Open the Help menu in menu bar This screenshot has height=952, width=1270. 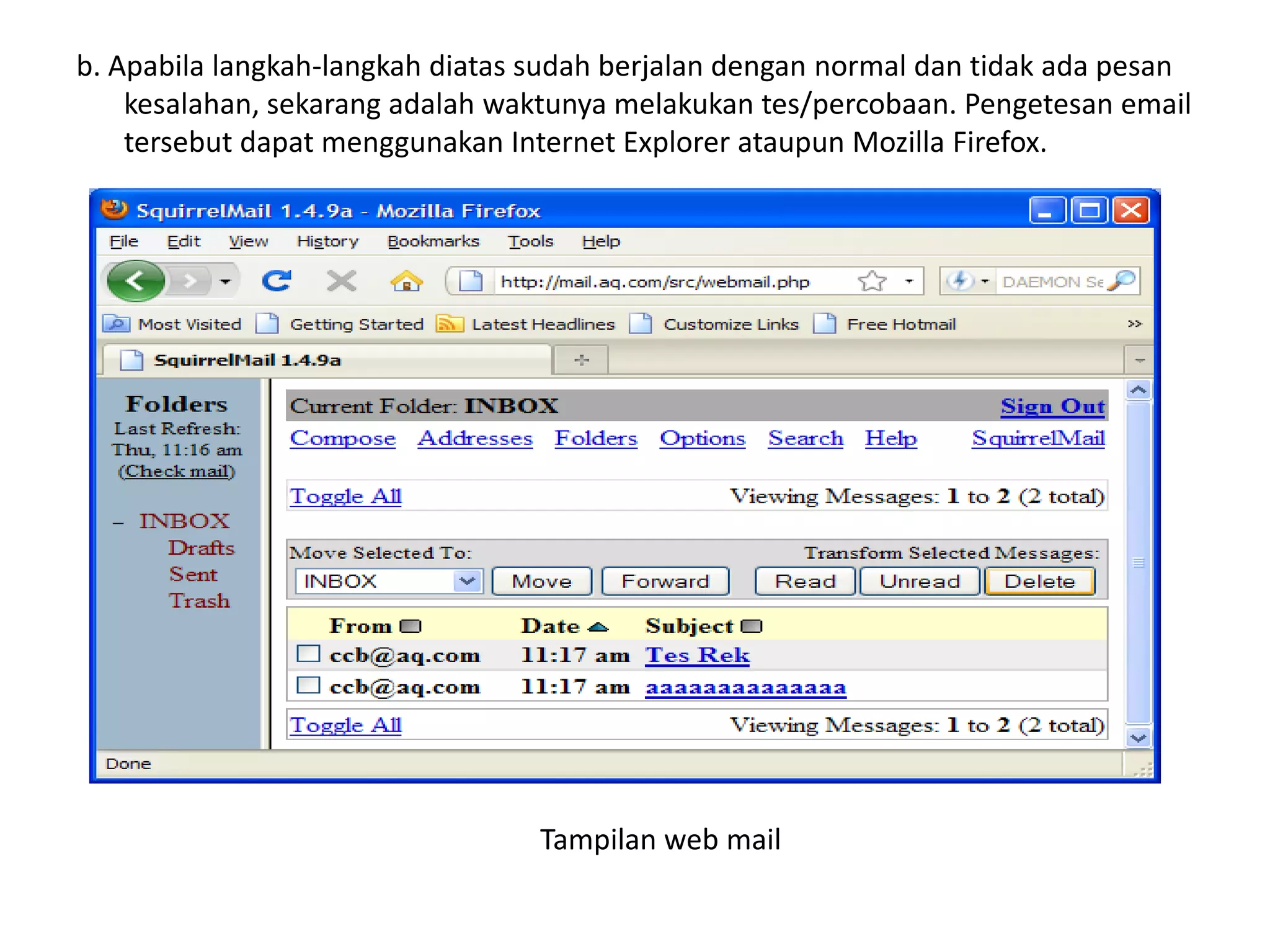click(x=601, y=241)
